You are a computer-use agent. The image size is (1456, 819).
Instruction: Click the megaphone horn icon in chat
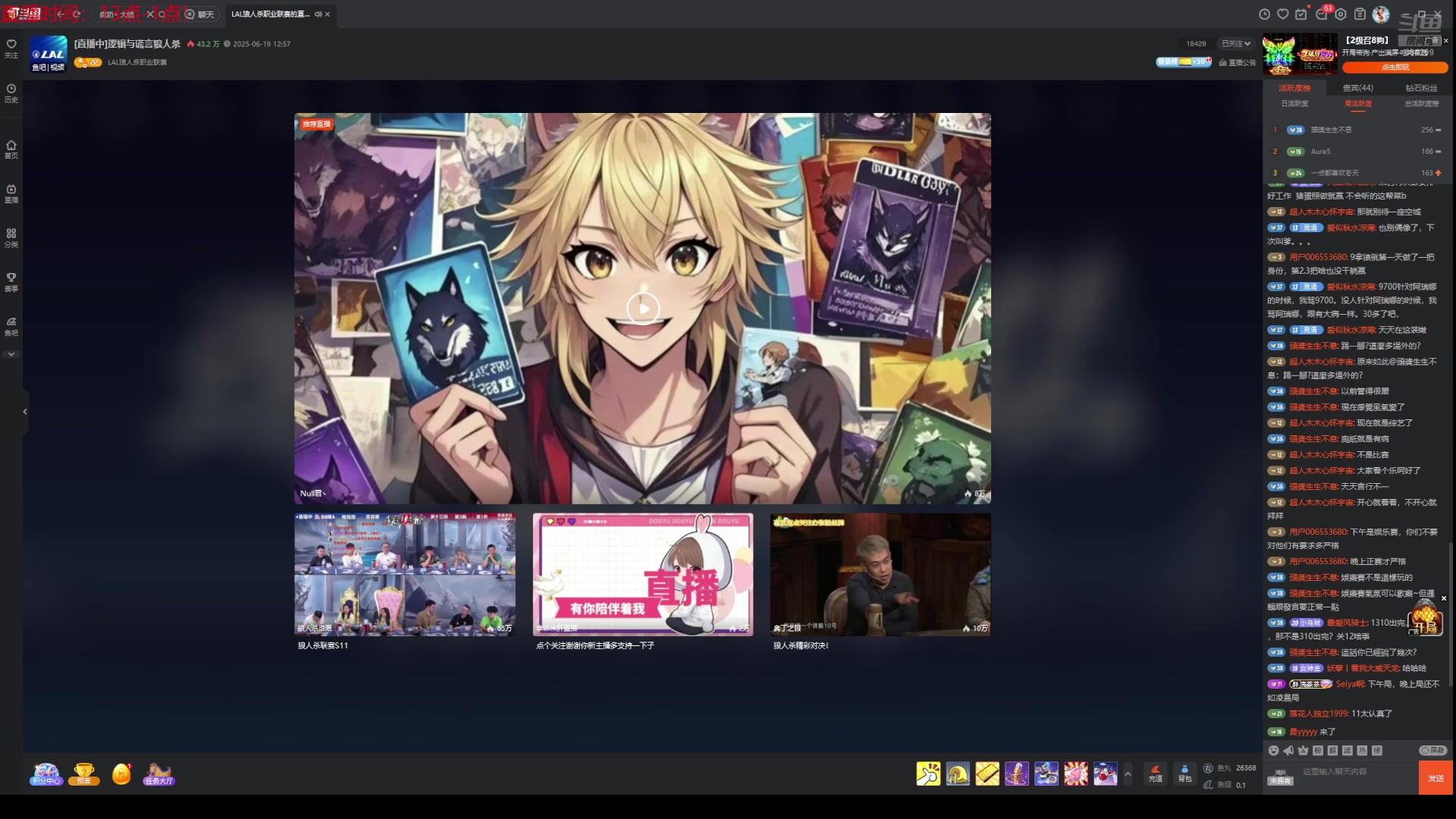[1288, 751]
